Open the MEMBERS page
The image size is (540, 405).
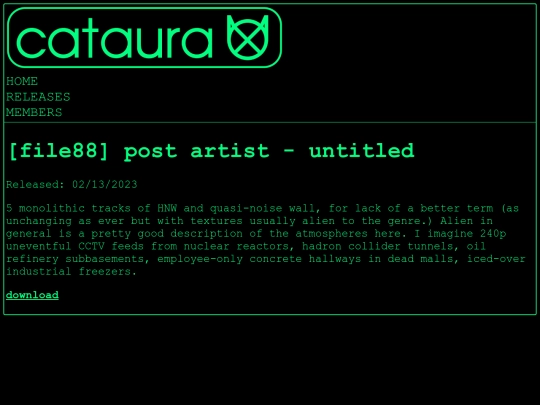tap(34, 112)
